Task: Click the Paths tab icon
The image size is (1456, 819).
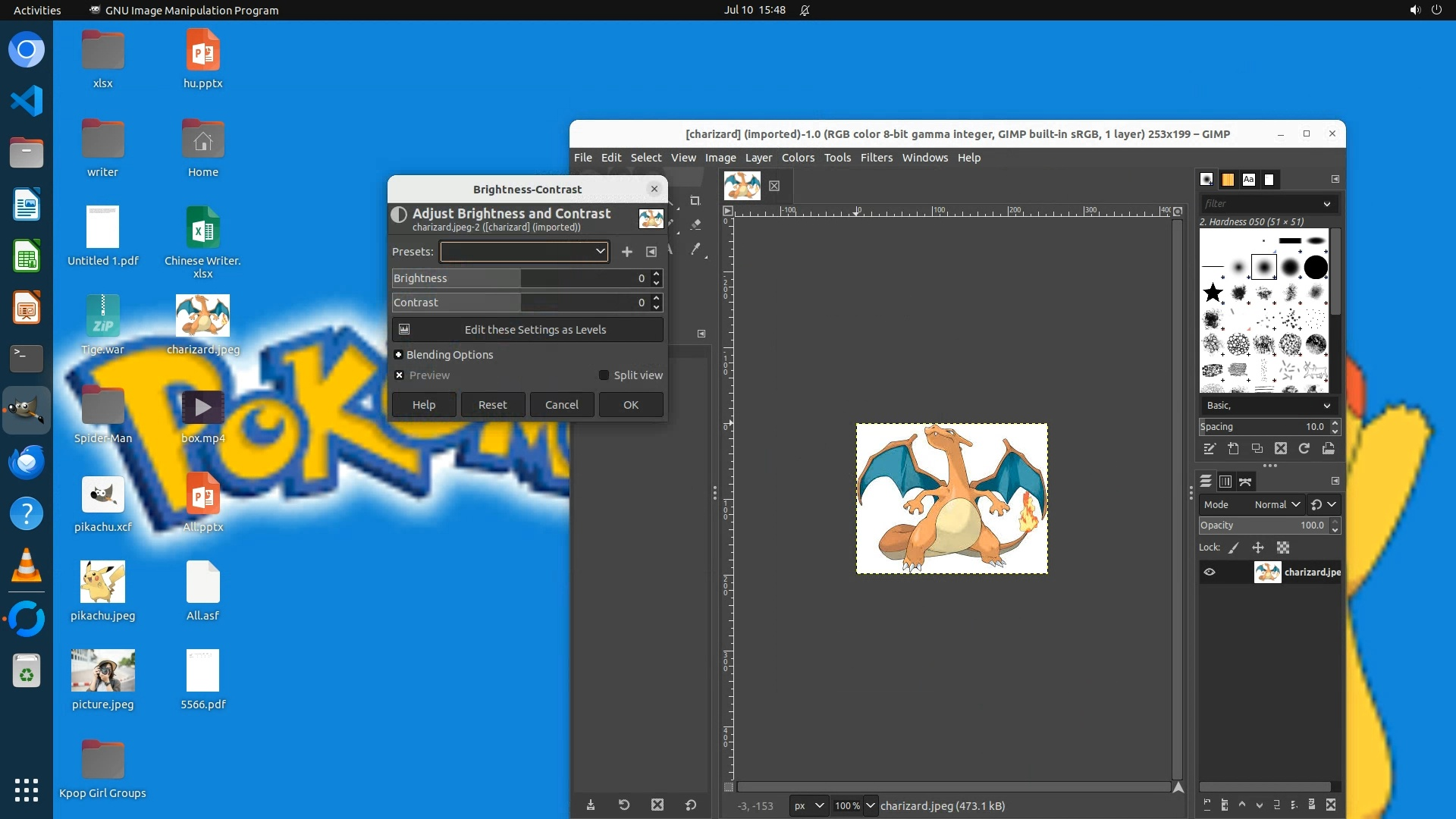Action: (1245, 482)
